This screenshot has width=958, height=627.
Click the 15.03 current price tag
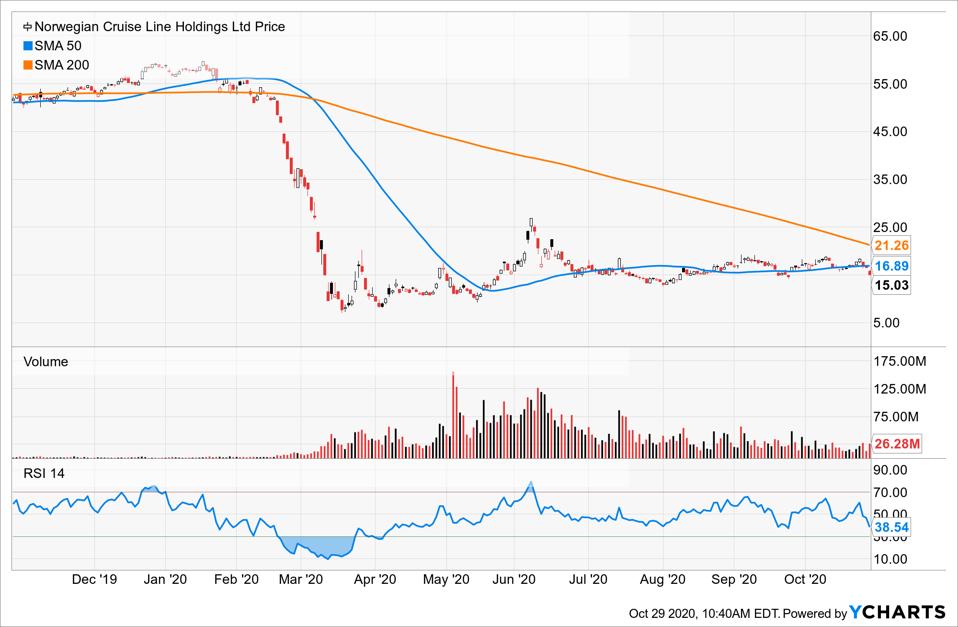(891, 285)
